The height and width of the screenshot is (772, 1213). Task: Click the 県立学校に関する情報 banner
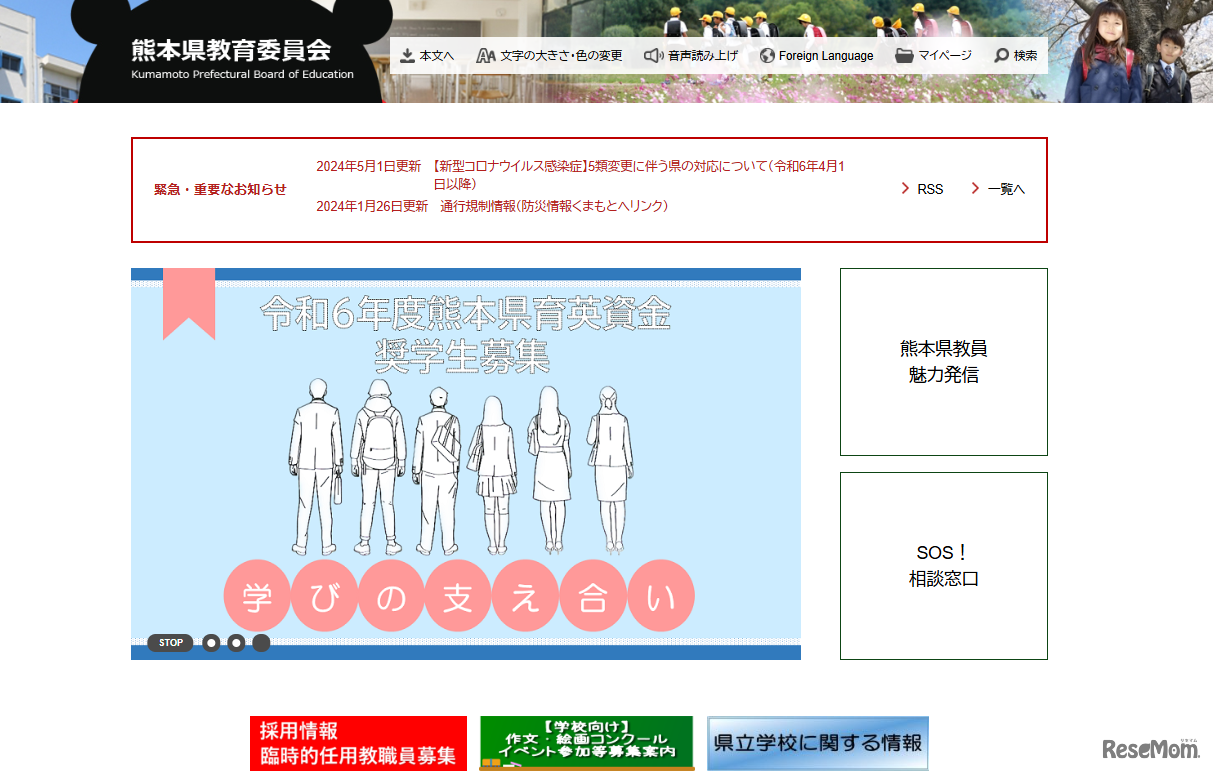pyautogui.click(x=817, y=742)
